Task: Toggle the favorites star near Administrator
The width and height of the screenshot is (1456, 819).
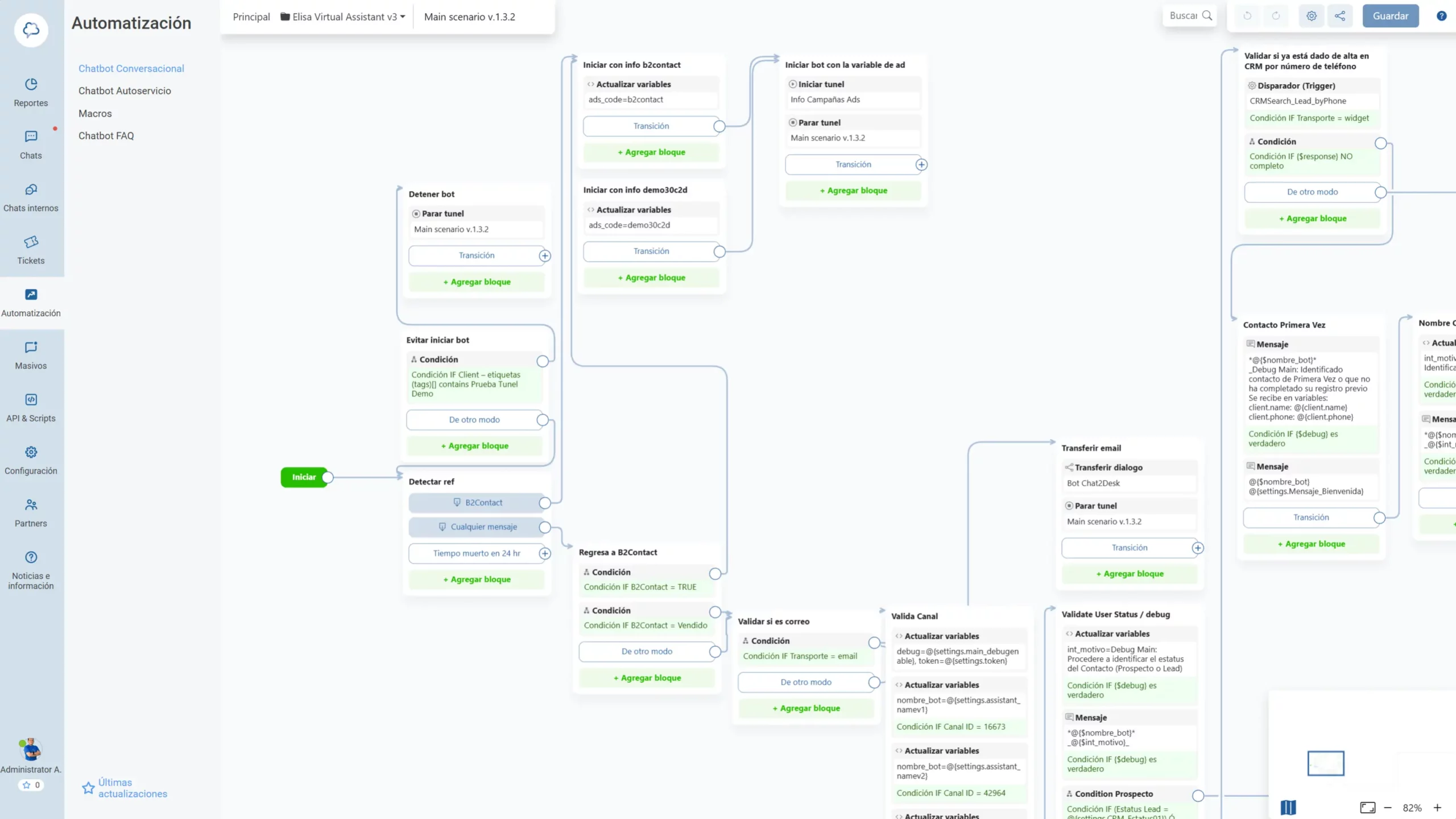Action: [31, 785]
